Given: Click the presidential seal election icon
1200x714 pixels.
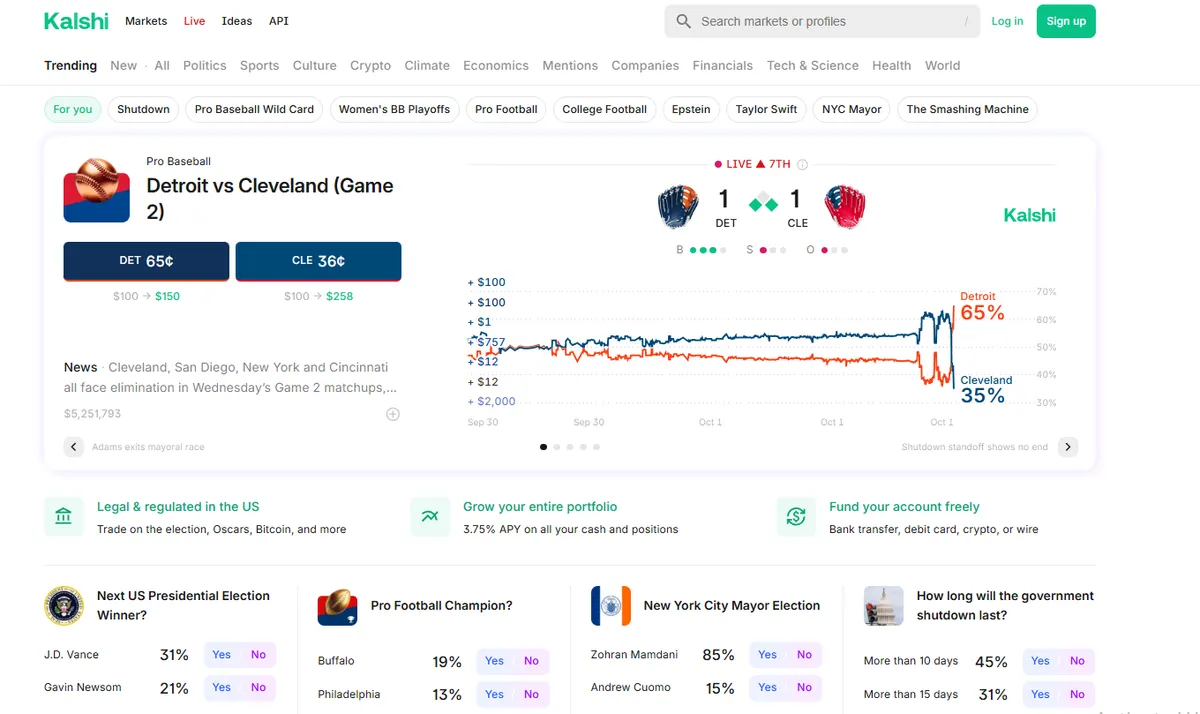Looking at the screenshot, I should click(x=64, y=606).
